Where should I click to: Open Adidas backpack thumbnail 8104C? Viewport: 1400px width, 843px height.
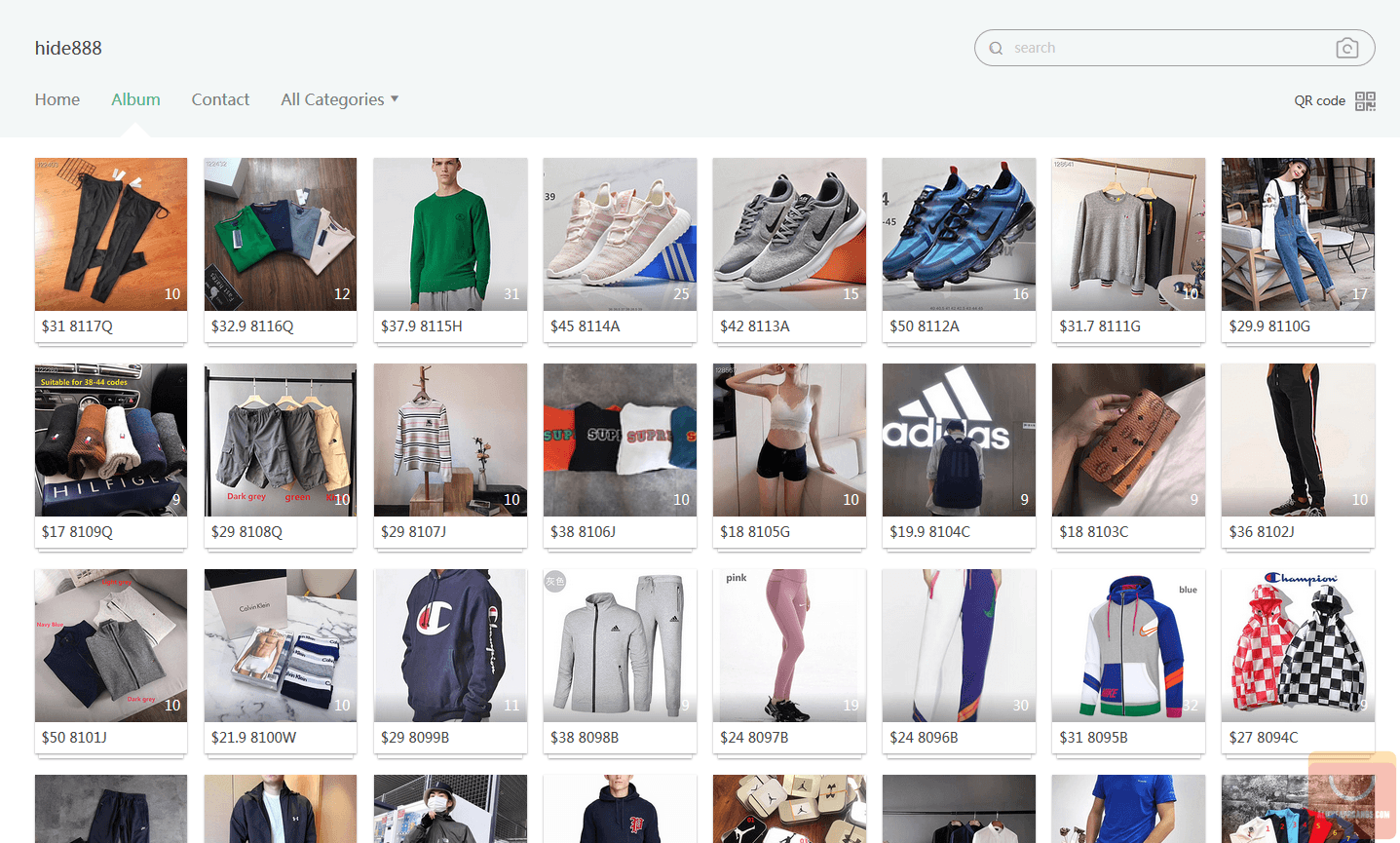(x=959, y=440)
